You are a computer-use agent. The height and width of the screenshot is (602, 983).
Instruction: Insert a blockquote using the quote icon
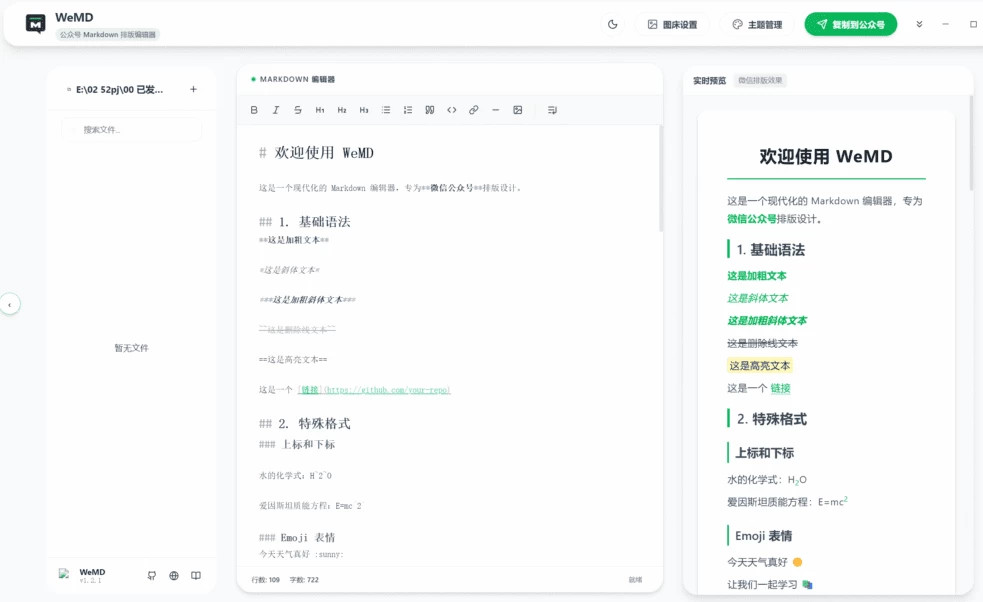coord(430,110)
